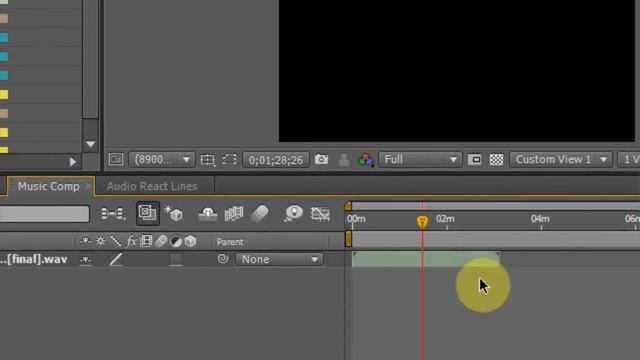Click the fx Effect column header icon
The width and height of the screenshot is (640, 360).
tap(131, 241)
